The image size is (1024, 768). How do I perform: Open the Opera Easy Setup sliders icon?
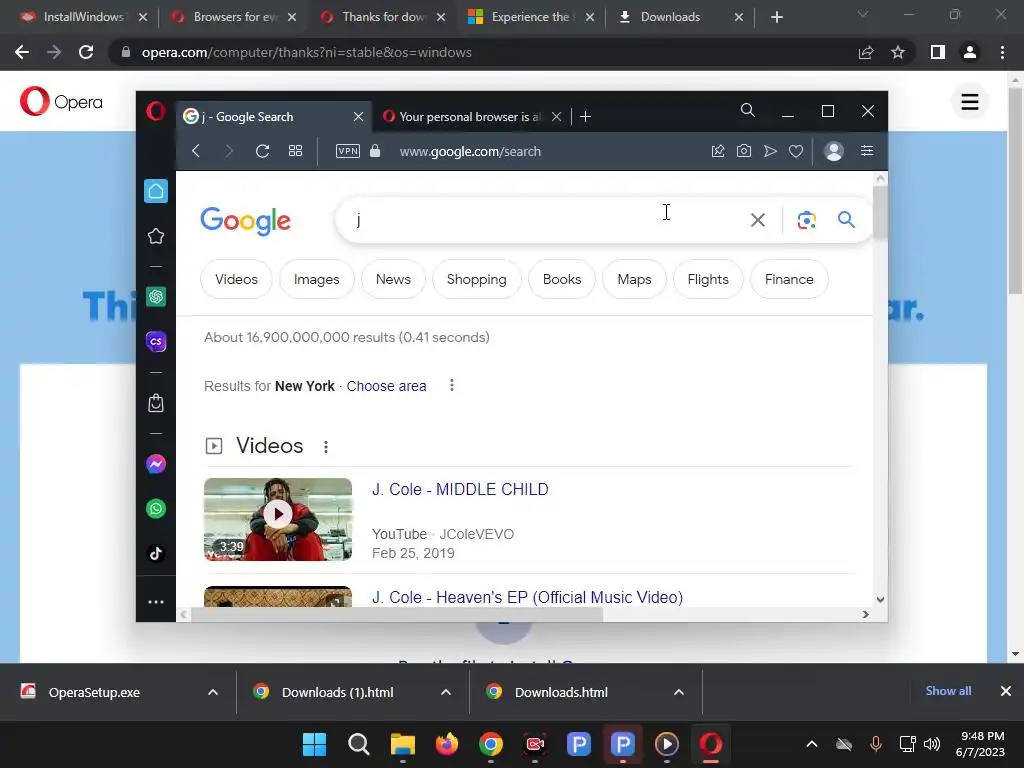[867, 151]
